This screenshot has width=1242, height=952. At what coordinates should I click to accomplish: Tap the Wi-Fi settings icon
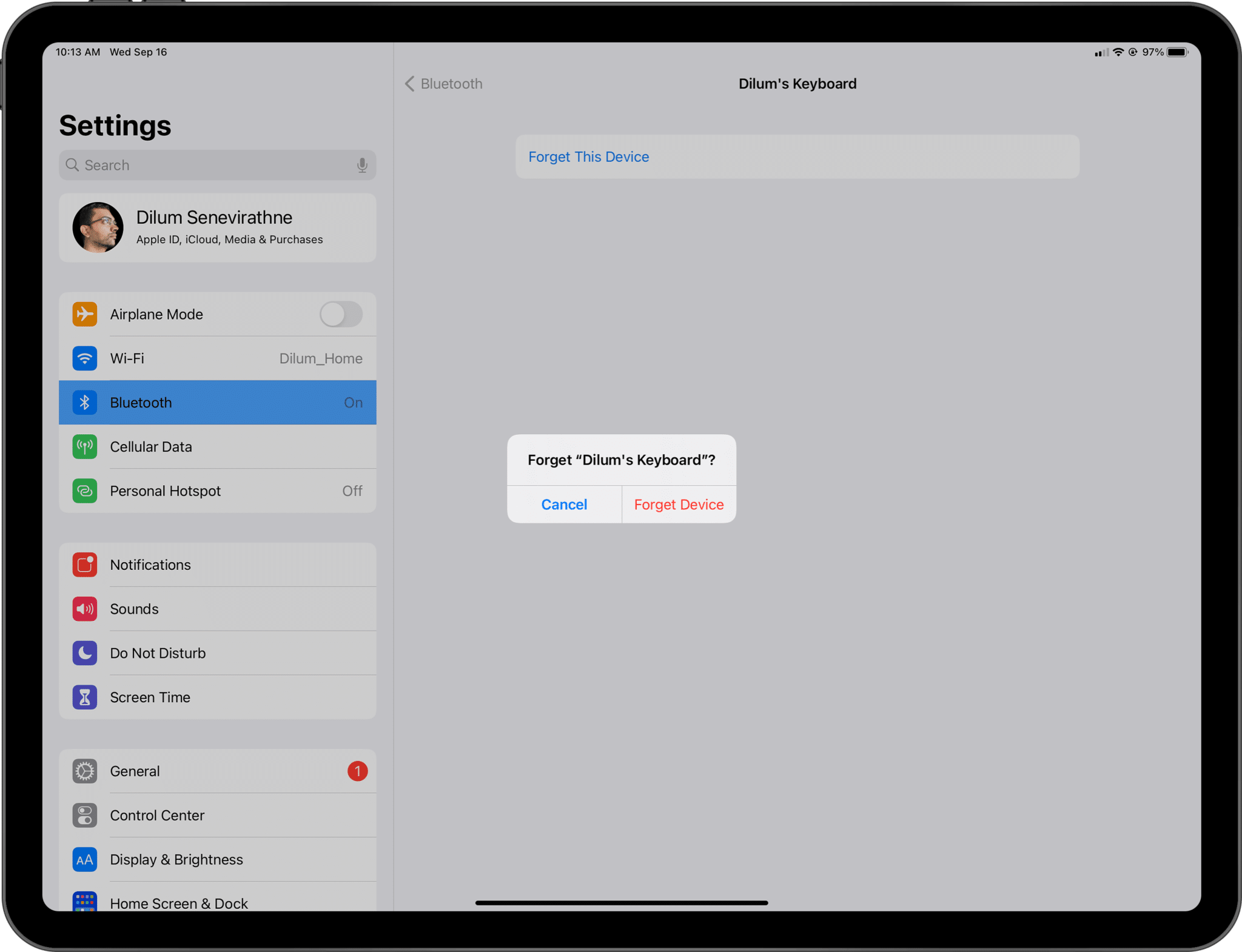(85, 358)
